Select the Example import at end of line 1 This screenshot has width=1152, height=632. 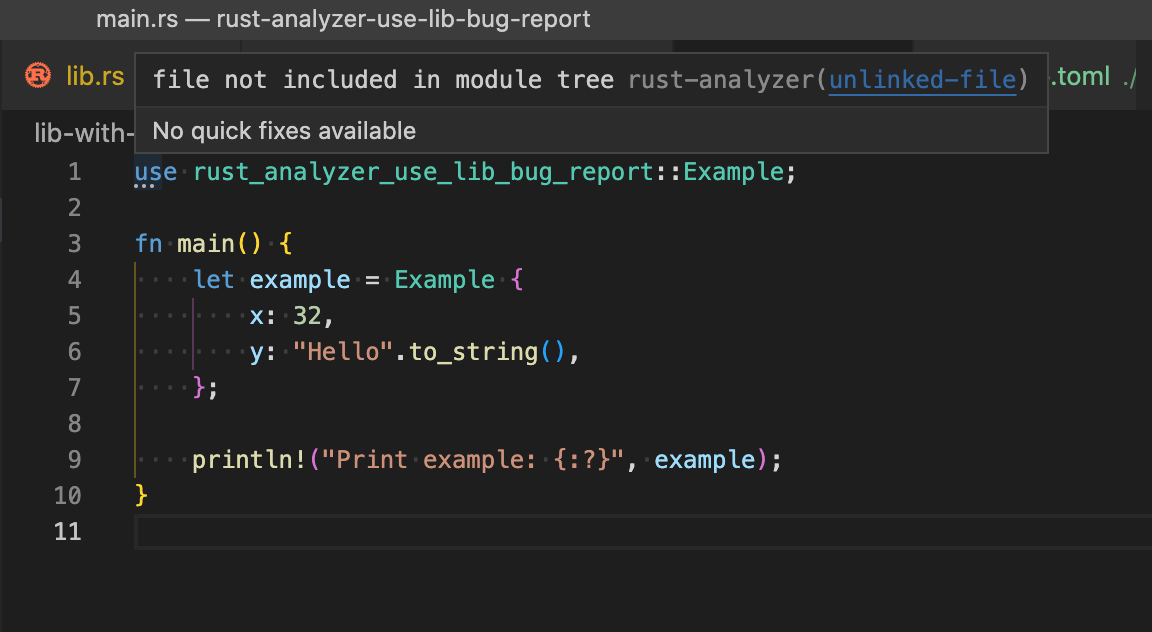734,172
